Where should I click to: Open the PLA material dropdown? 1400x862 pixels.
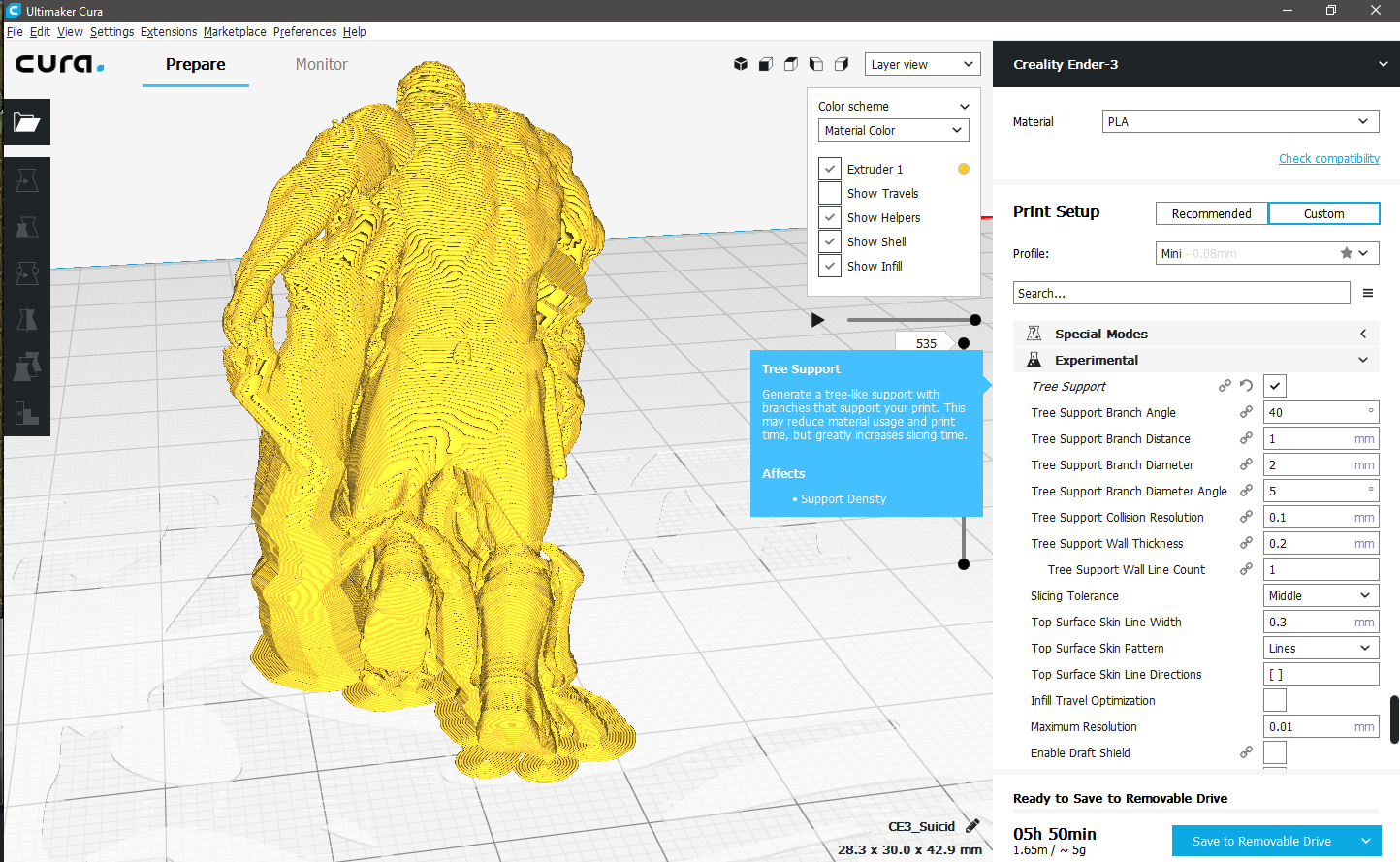1240,121
